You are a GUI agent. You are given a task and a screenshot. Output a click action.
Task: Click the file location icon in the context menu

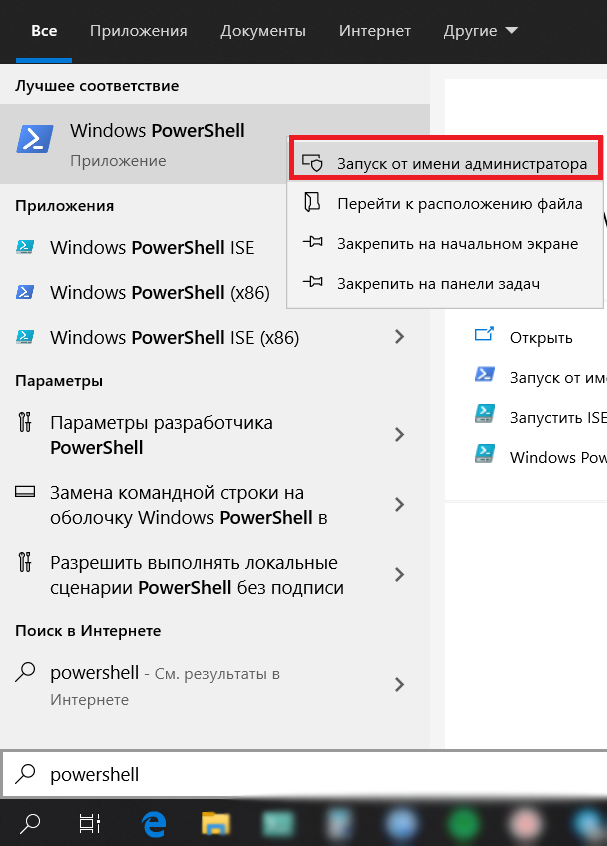312,203
